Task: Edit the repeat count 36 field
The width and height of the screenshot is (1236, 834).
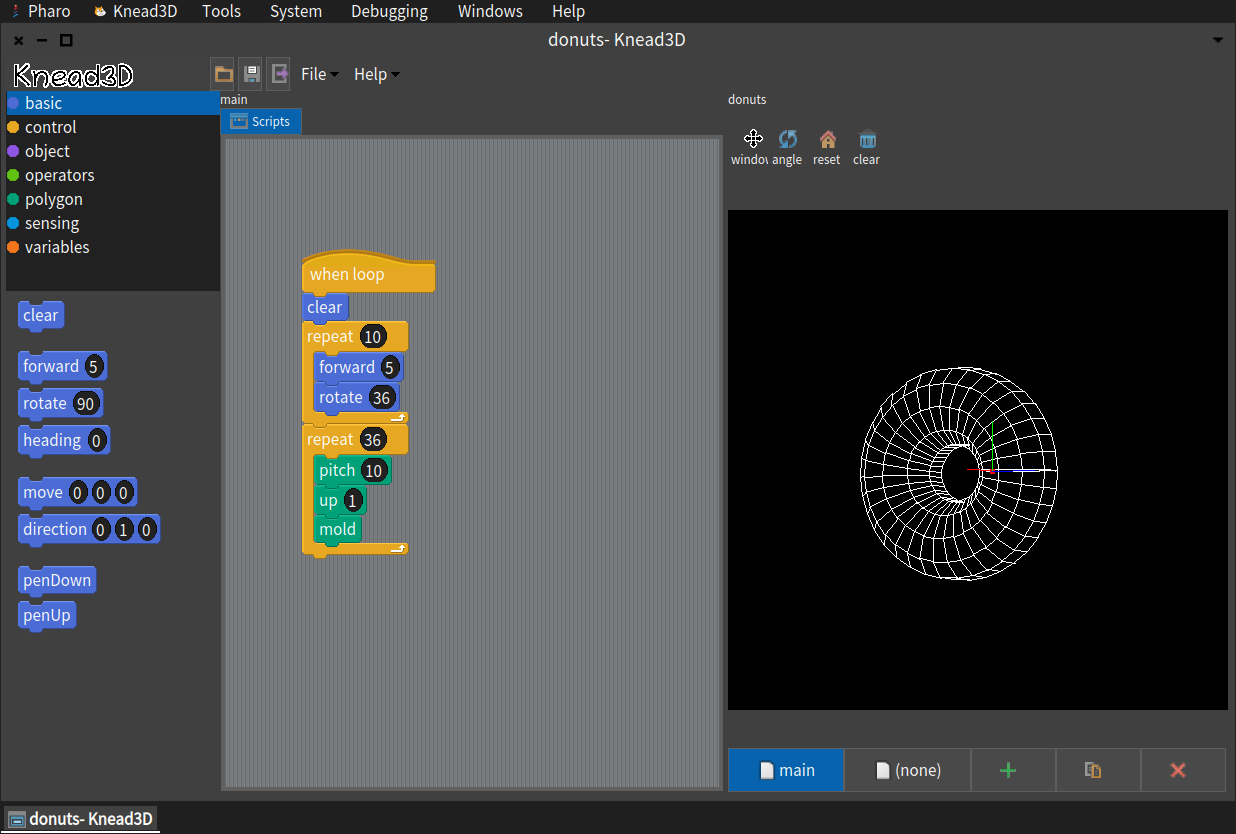Action: (373, 440)
